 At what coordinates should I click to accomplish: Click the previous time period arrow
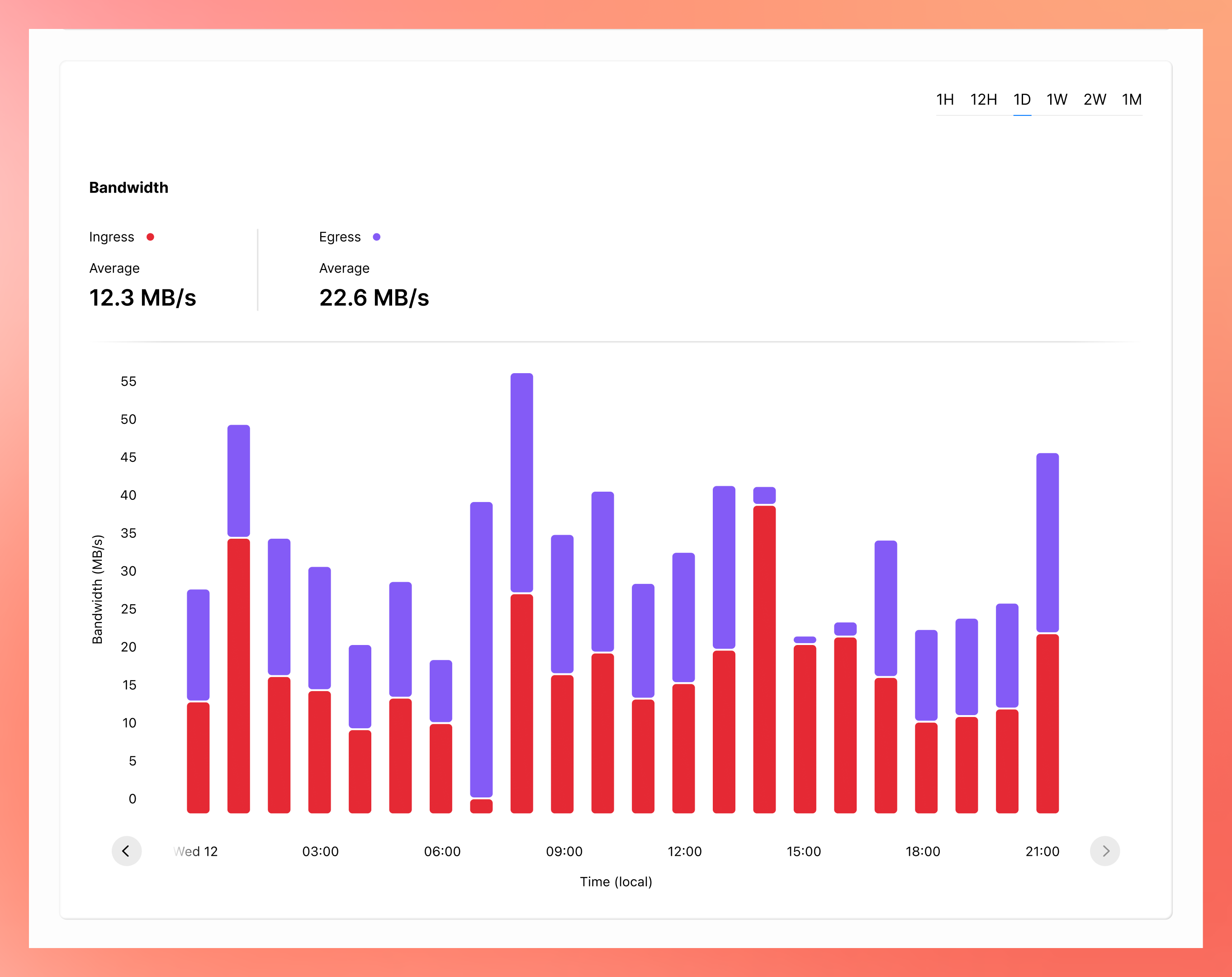[x=126, y=851]
